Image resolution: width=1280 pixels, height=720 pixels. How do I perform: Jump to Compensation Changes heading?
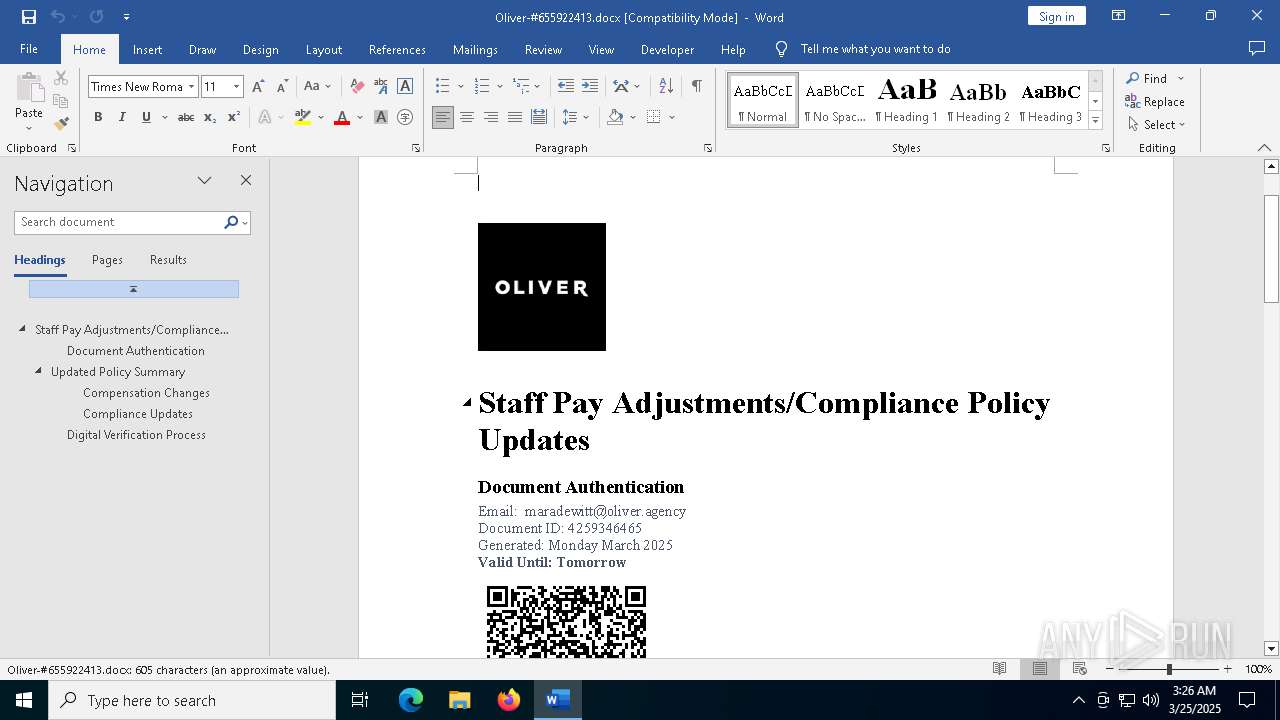click(x=146, y=393)
